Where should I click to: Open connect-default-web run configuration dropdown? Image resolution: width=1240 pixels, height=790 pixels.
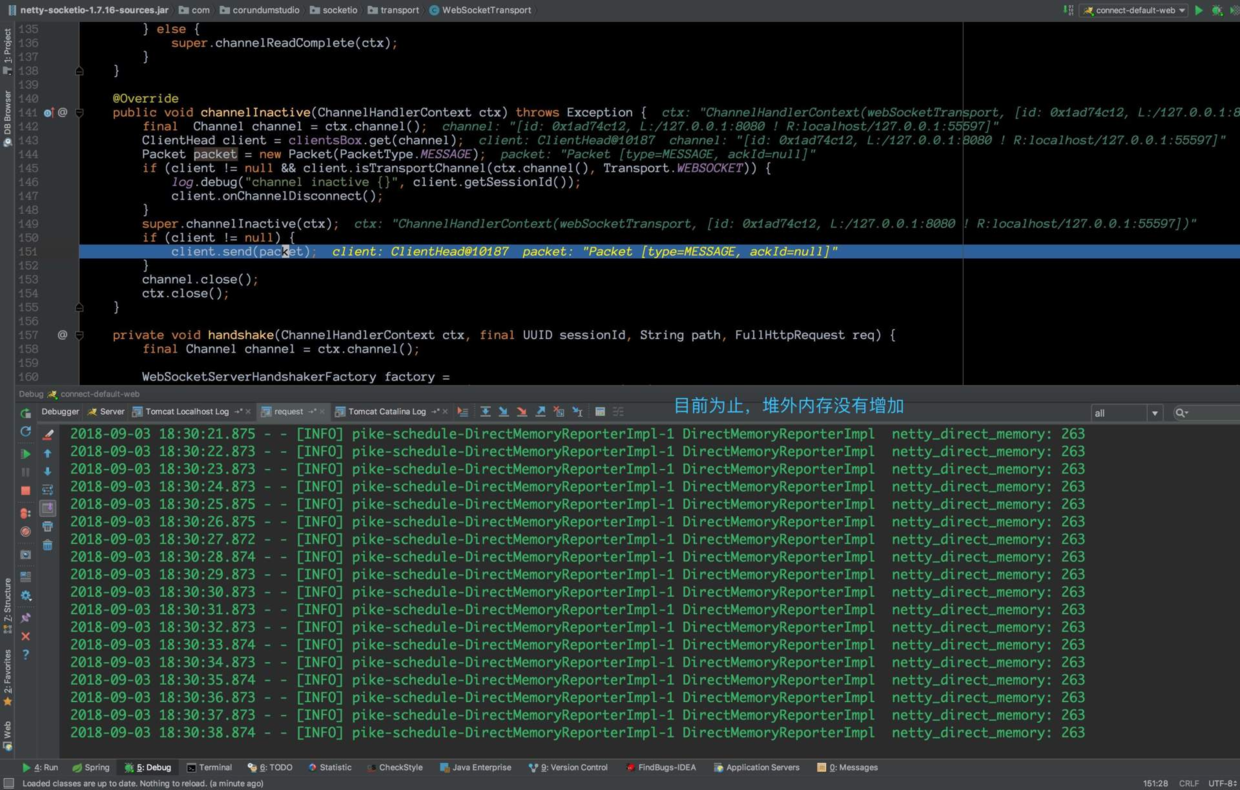tap(1134, 10)
